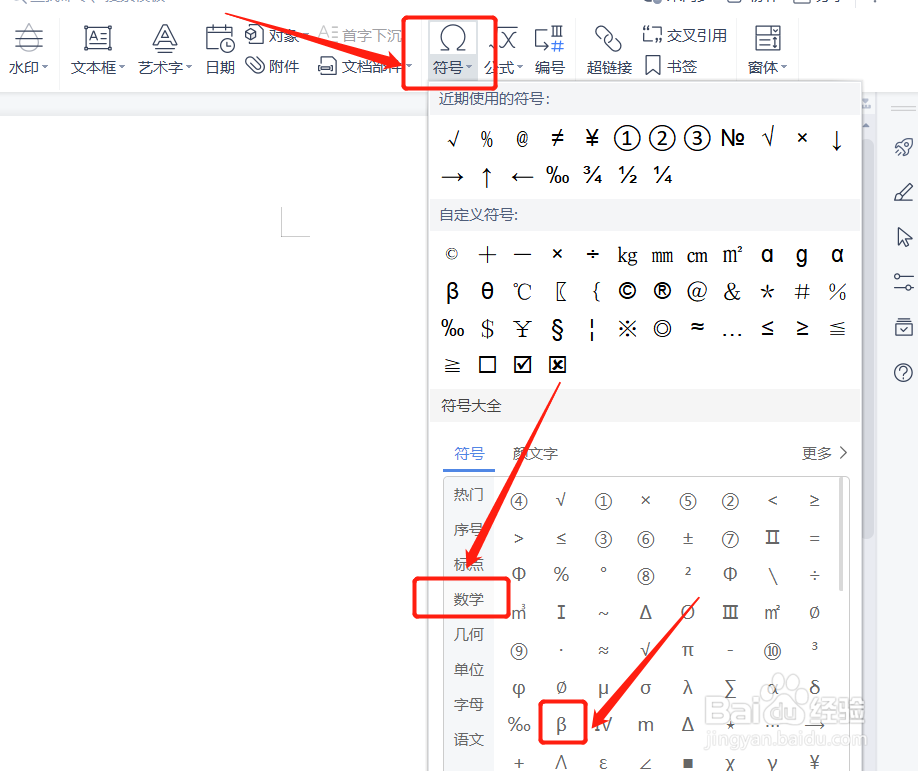Viewport: 918px width, 771px height.
Task: Open 更多 for more symbols
Action: 824,453
